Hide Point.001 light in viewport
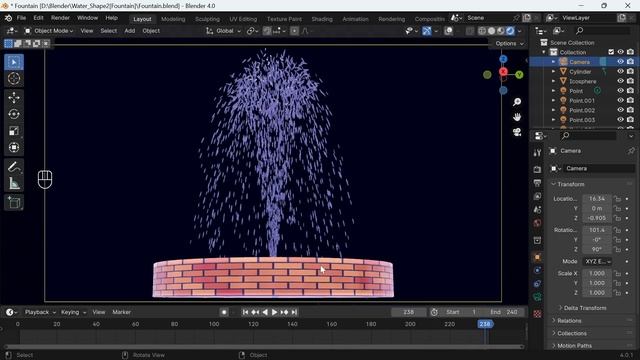This screenshot has width=640, height=360. pyautogui.click(x=620, y=100)
